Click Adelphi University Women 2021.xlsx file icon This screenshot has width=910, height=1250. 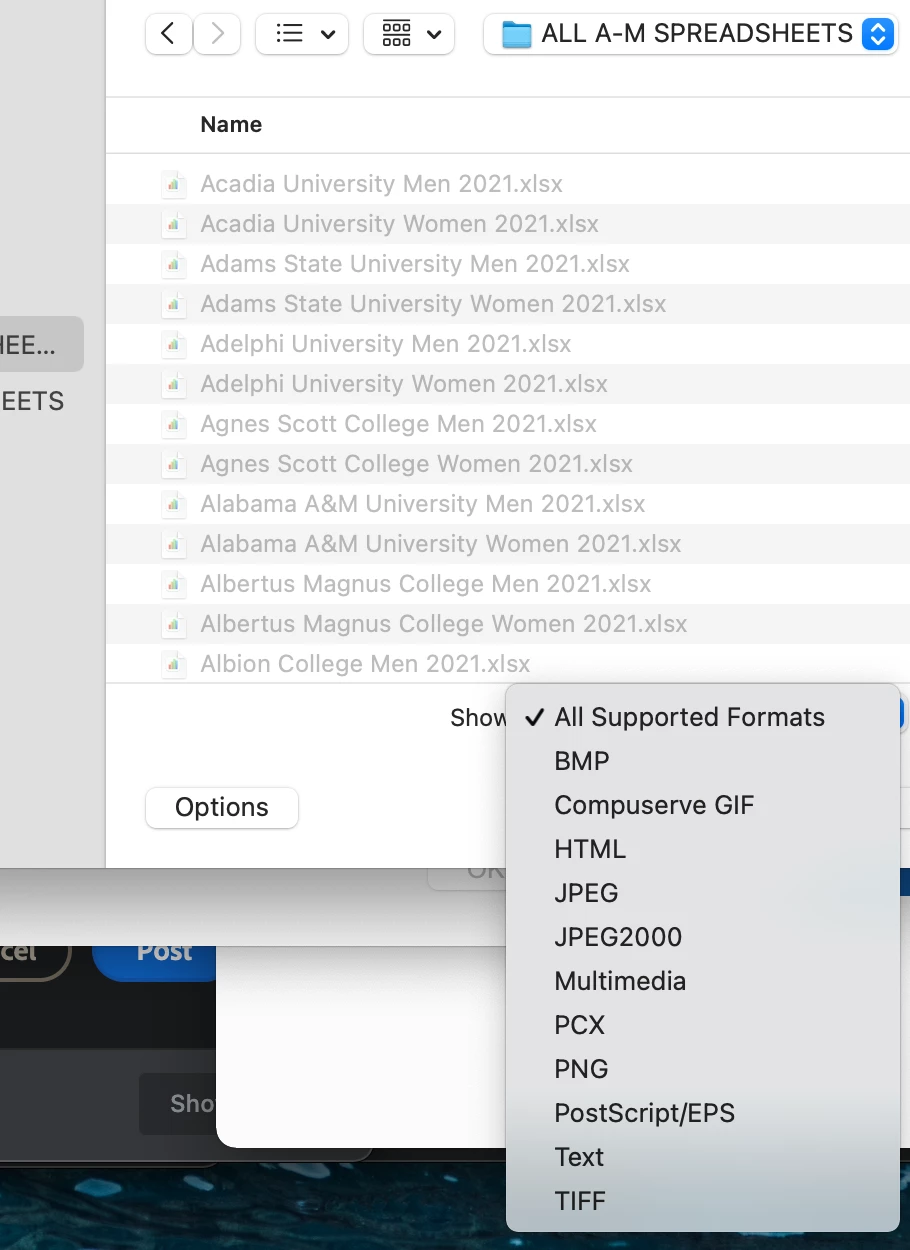click(174, 384)
